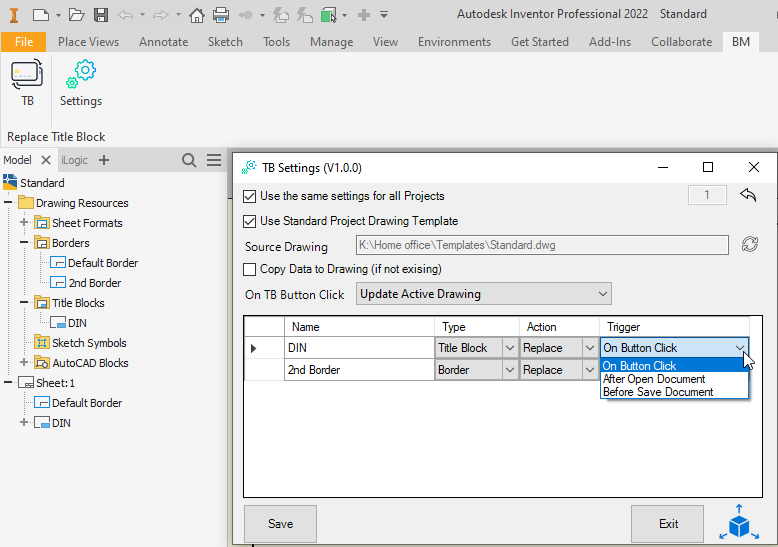
Task: Switch to Place Views ribbon tab
Action: click(88, 42)
